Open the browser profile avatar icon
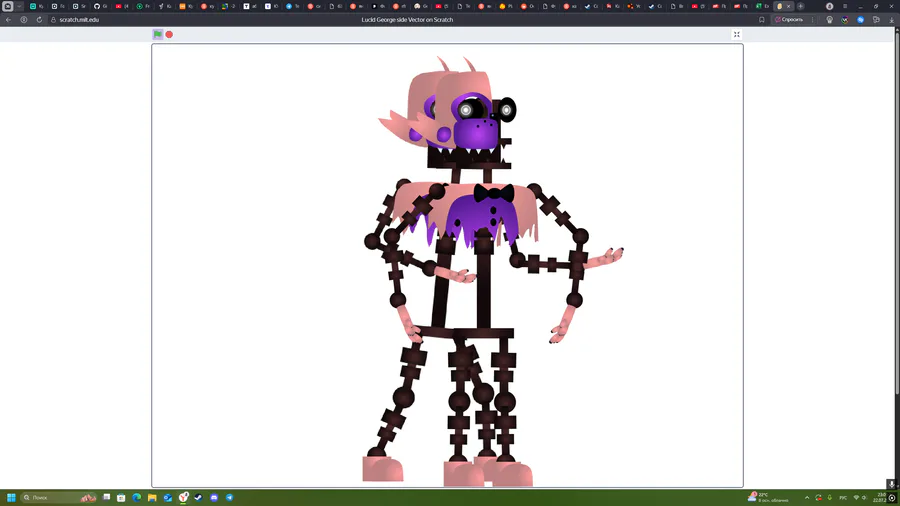900x506 pixels. click(829, 6)
